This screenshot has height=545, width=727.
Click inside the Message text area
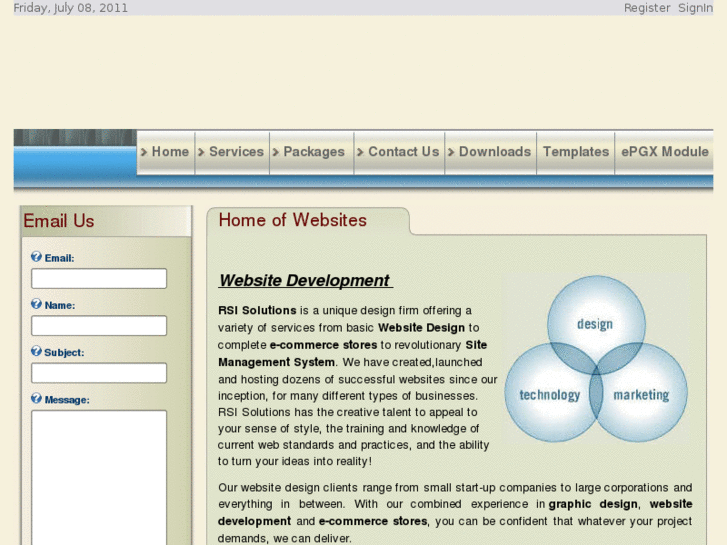pyautogui.click(x=99, y=478)
